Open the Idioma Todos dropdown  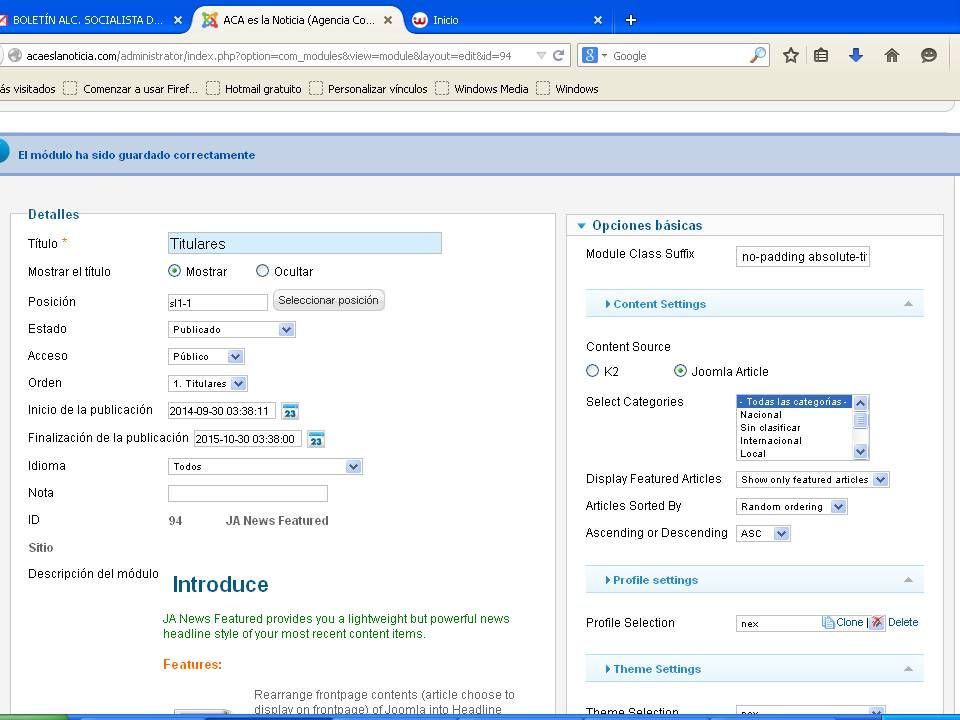[265, 467]
